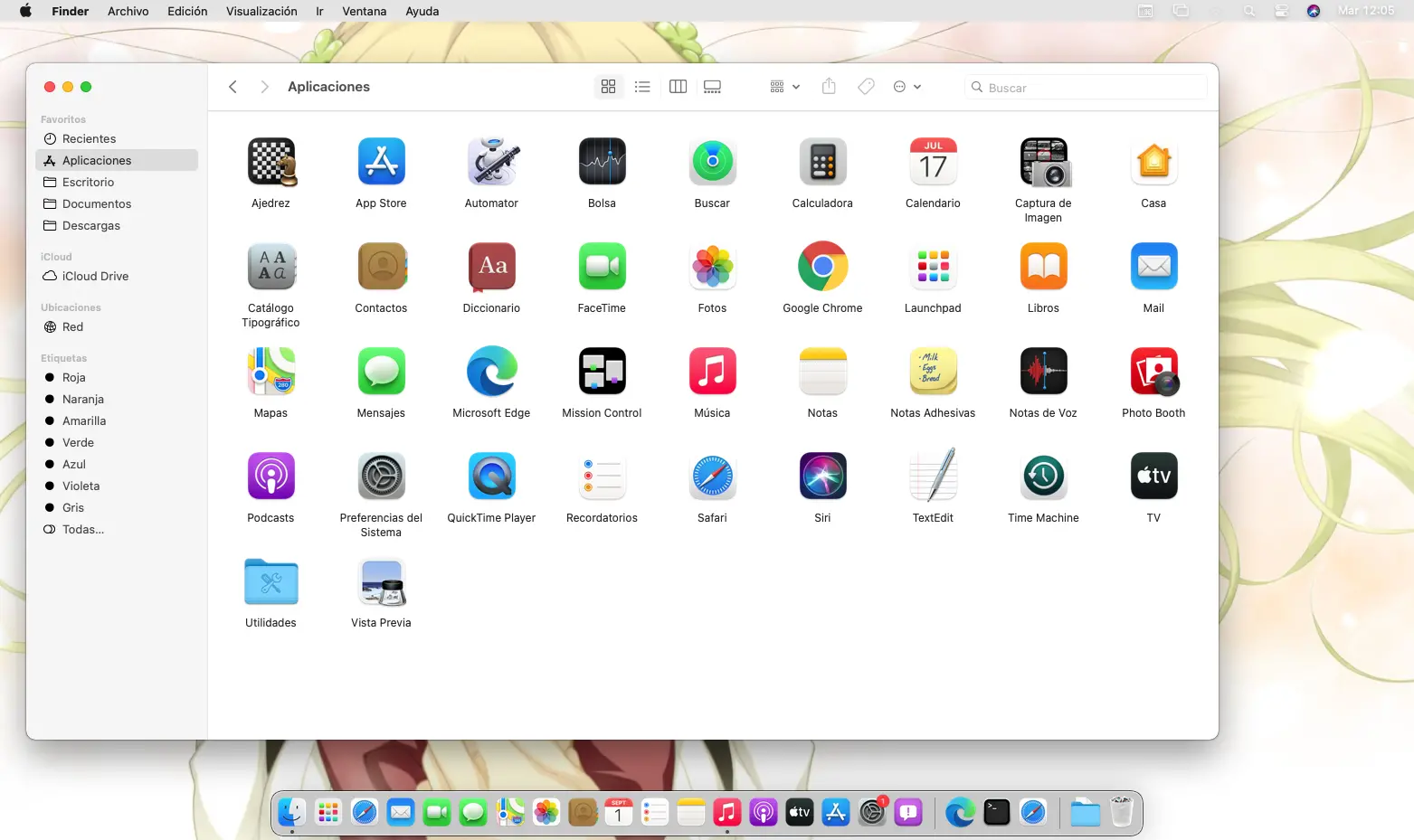Switch to list view mode
This screenshot has width=1414, height=840.
[x=642, y=87]
